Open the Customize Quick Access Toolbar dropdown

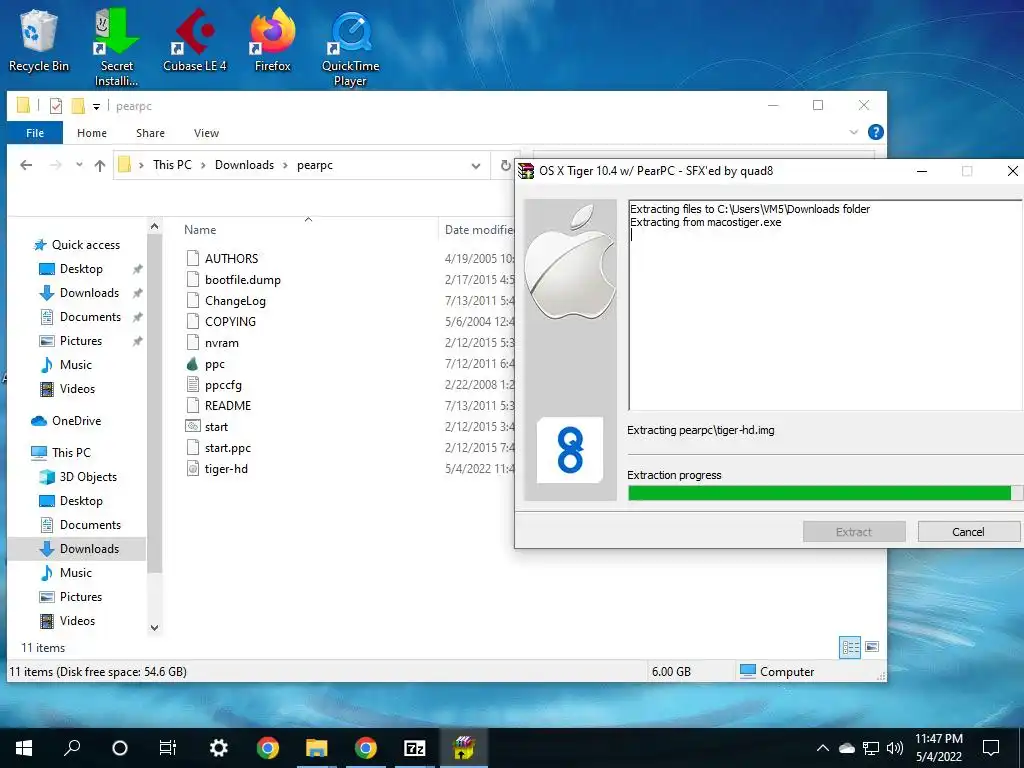click(x=96, y=106)
